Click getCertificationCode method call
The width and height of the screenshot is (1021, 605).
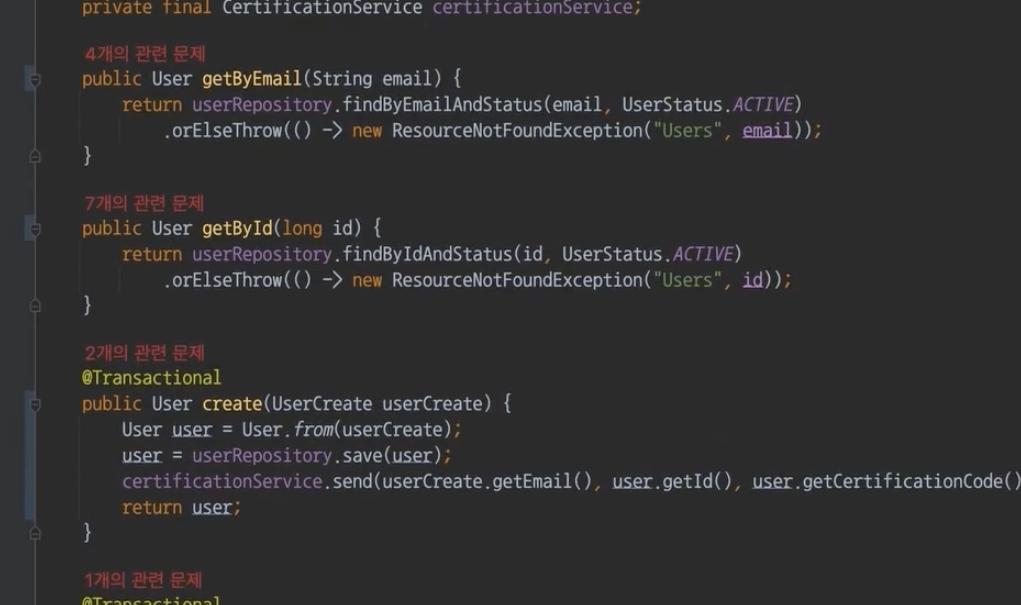click(911, 481)
